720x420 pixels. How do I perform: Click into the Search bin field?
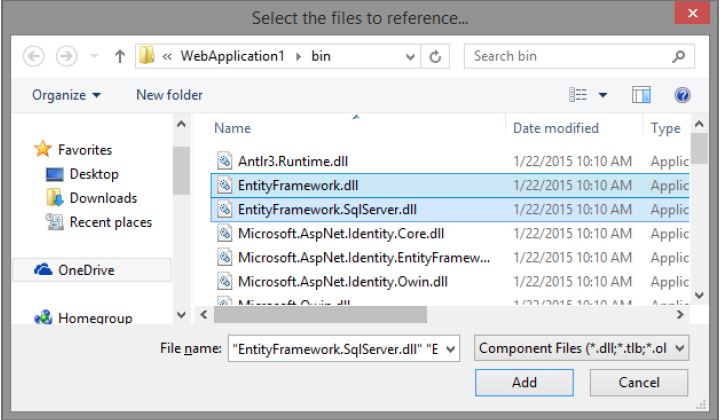(x=569, y=56)
